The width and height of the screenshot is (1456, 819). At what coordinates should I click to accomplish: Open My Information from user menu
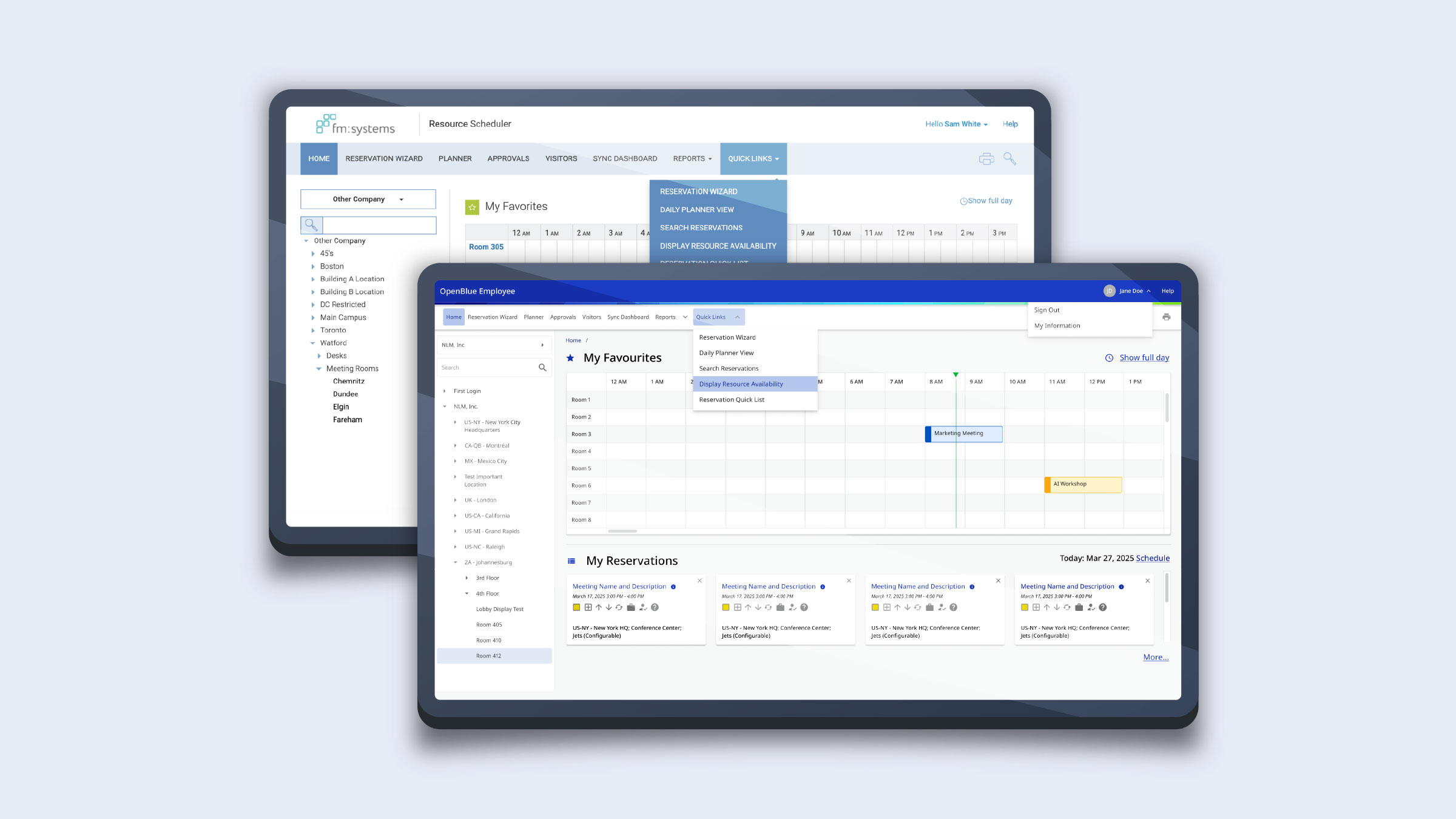(1057, 326)
